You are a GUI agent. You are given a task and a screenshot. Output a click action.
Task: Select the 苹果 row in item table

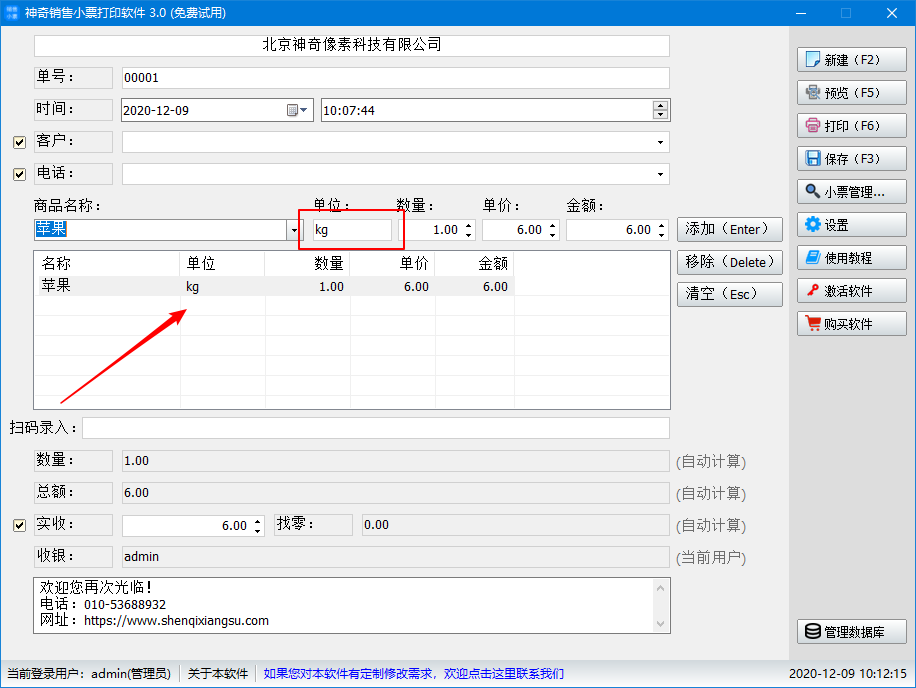276,286
